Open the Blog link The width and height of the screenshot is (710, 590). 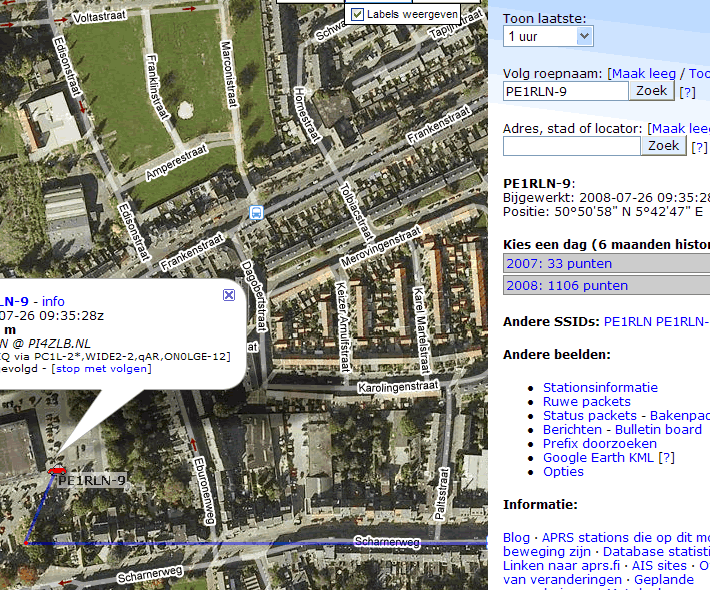(x=516, y=538)
